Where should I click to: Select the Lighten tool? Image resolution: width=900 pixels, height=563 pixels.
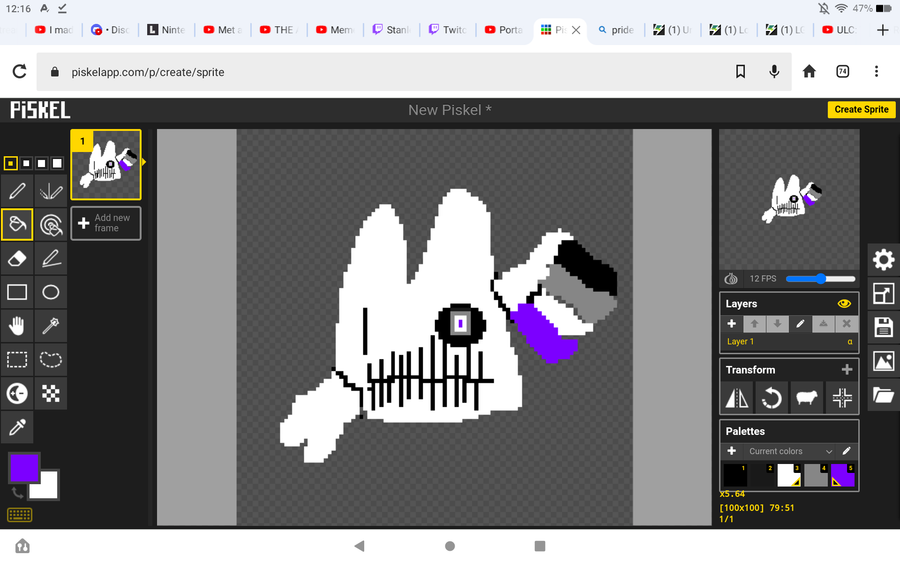tap(17, 394)
